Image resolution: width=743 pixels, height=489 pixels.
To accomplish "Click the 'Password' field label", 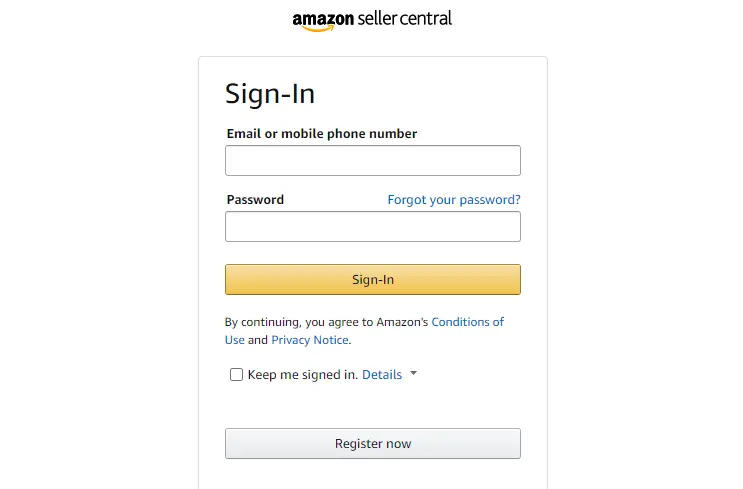I will point(255,200).
